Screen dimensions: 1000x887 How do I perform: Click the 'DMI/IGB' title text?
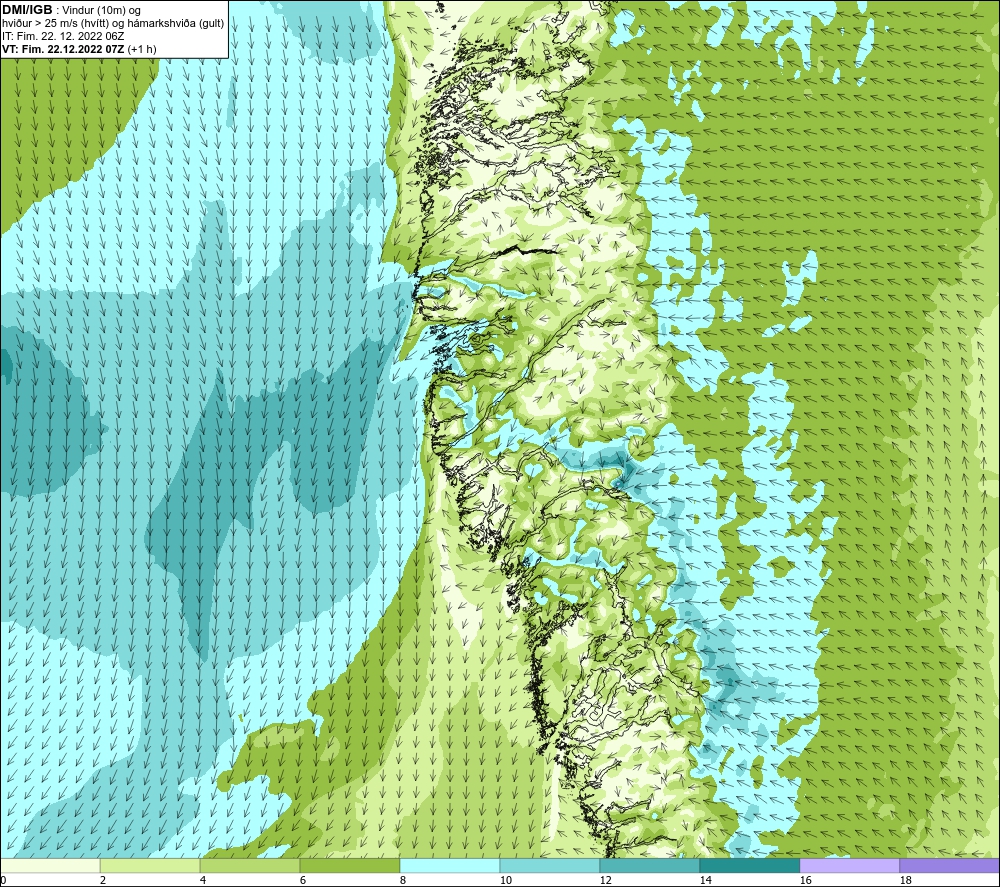point(27,10)
